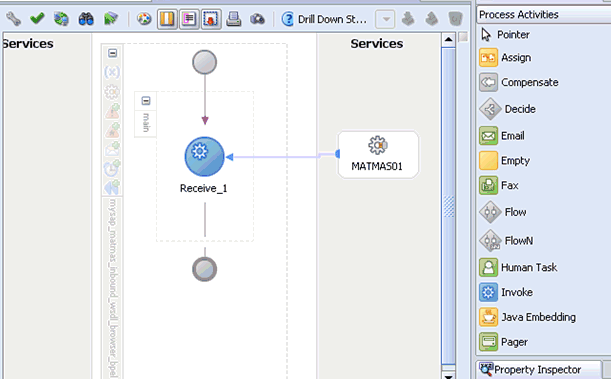
Task: Click the camera snapshot icon
Action: tap(258, 19)
